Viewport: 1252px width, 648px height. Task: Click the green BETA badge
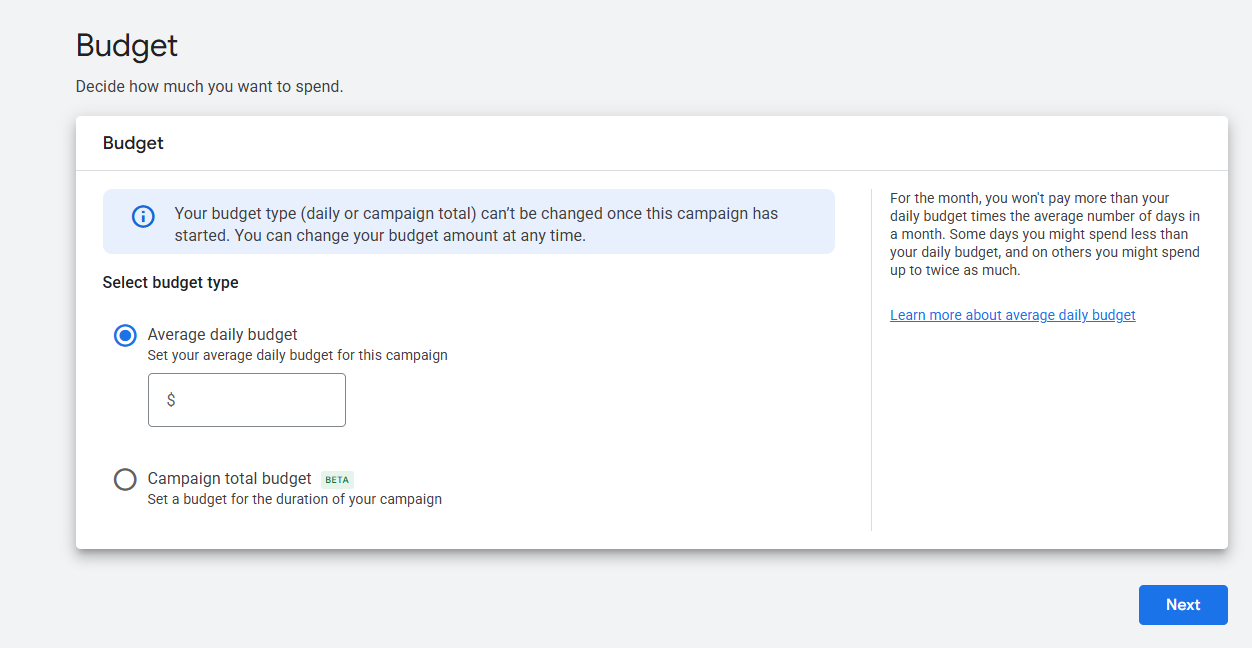tap(337, 480)
